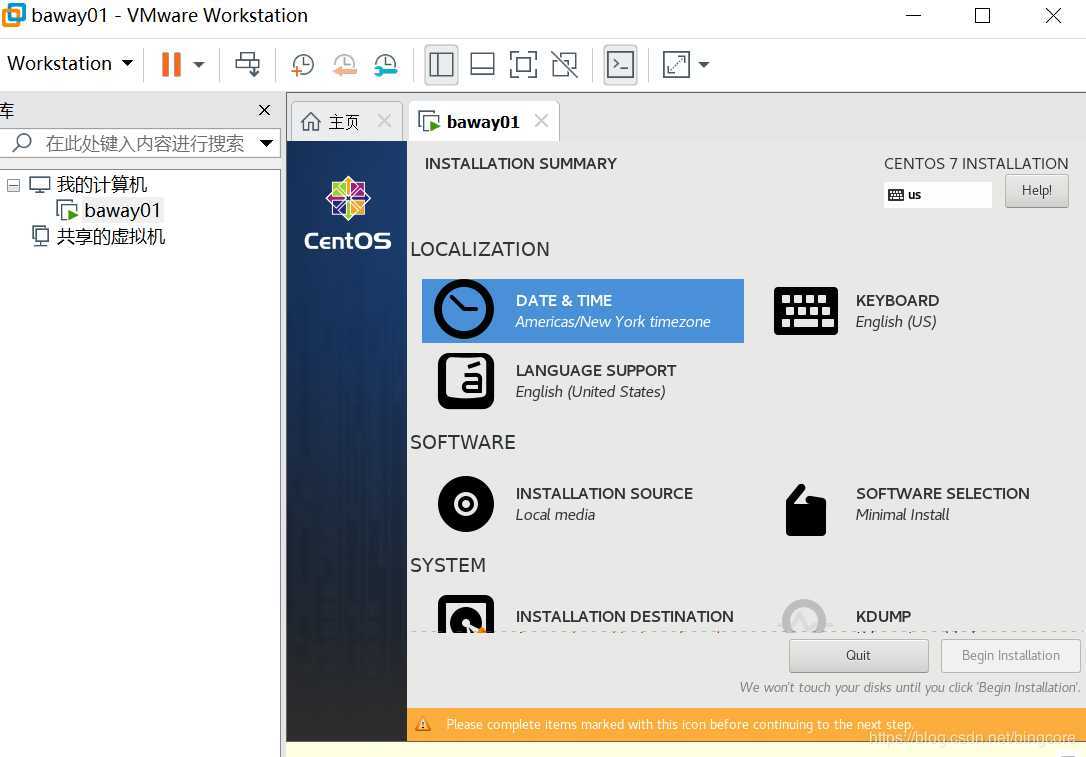Screen dimensions: 1086x757
Task: Select 共享的虚拟机 in the library
Action: tap(111, 236)
